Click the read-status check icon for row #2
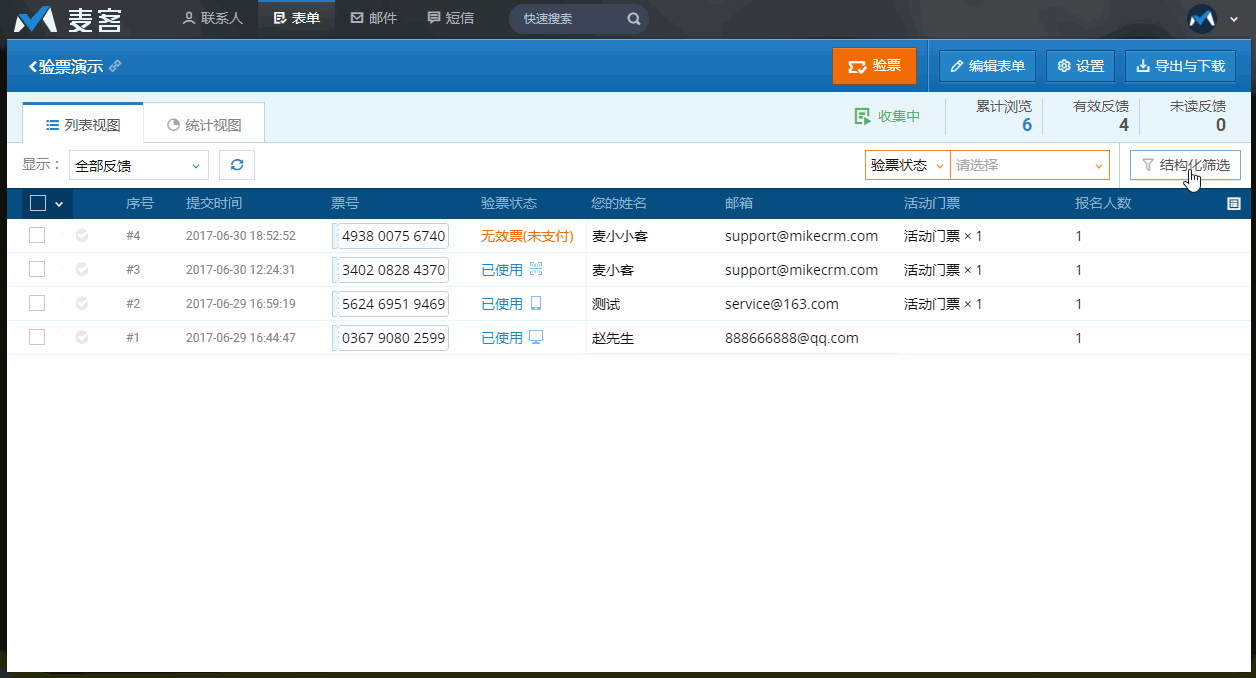The image size is (1256, 678). pos(82,304)
